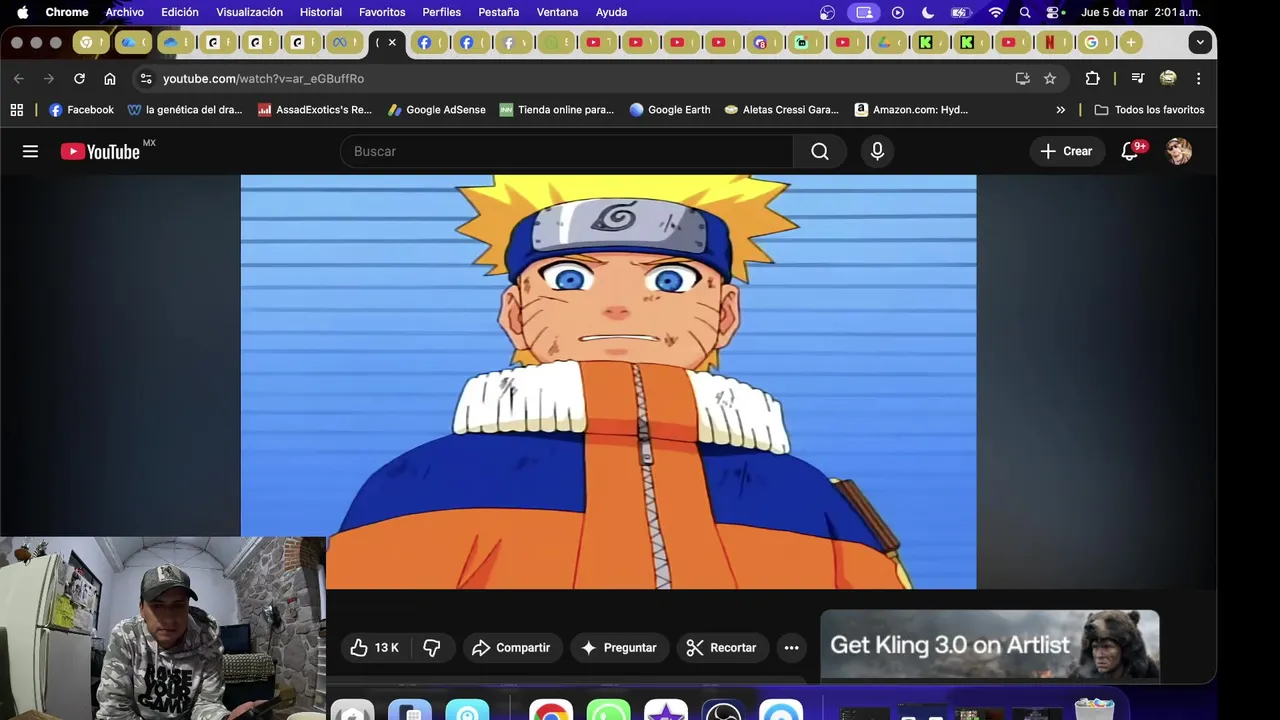Viewport: 1280px width, 720px height.
Task: Open the Chrome application menu
Action: coord(67,12)
